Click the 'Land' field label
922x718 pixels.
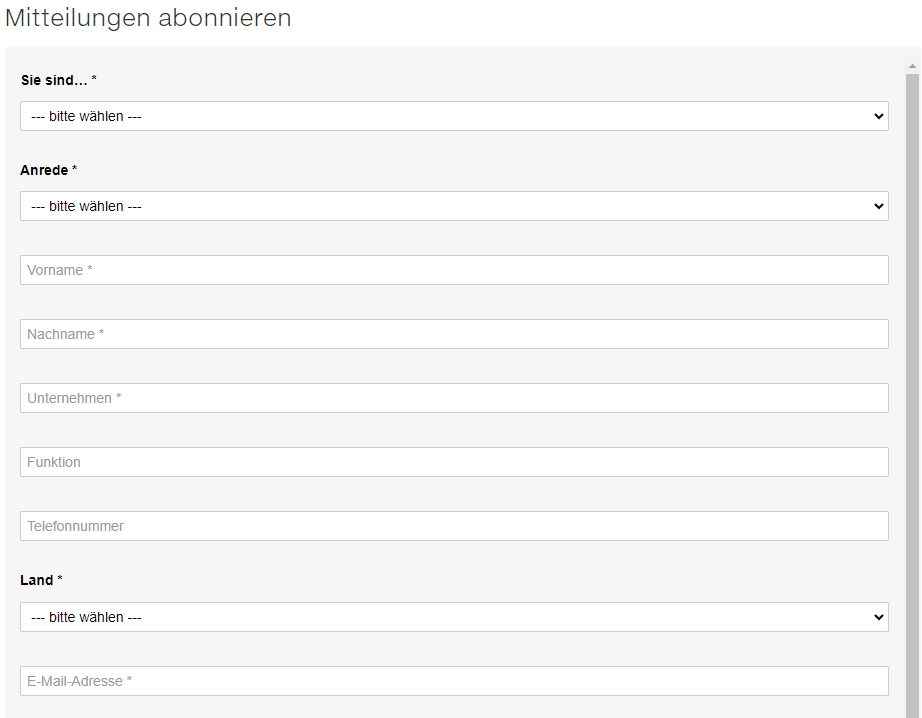[36, 580]
